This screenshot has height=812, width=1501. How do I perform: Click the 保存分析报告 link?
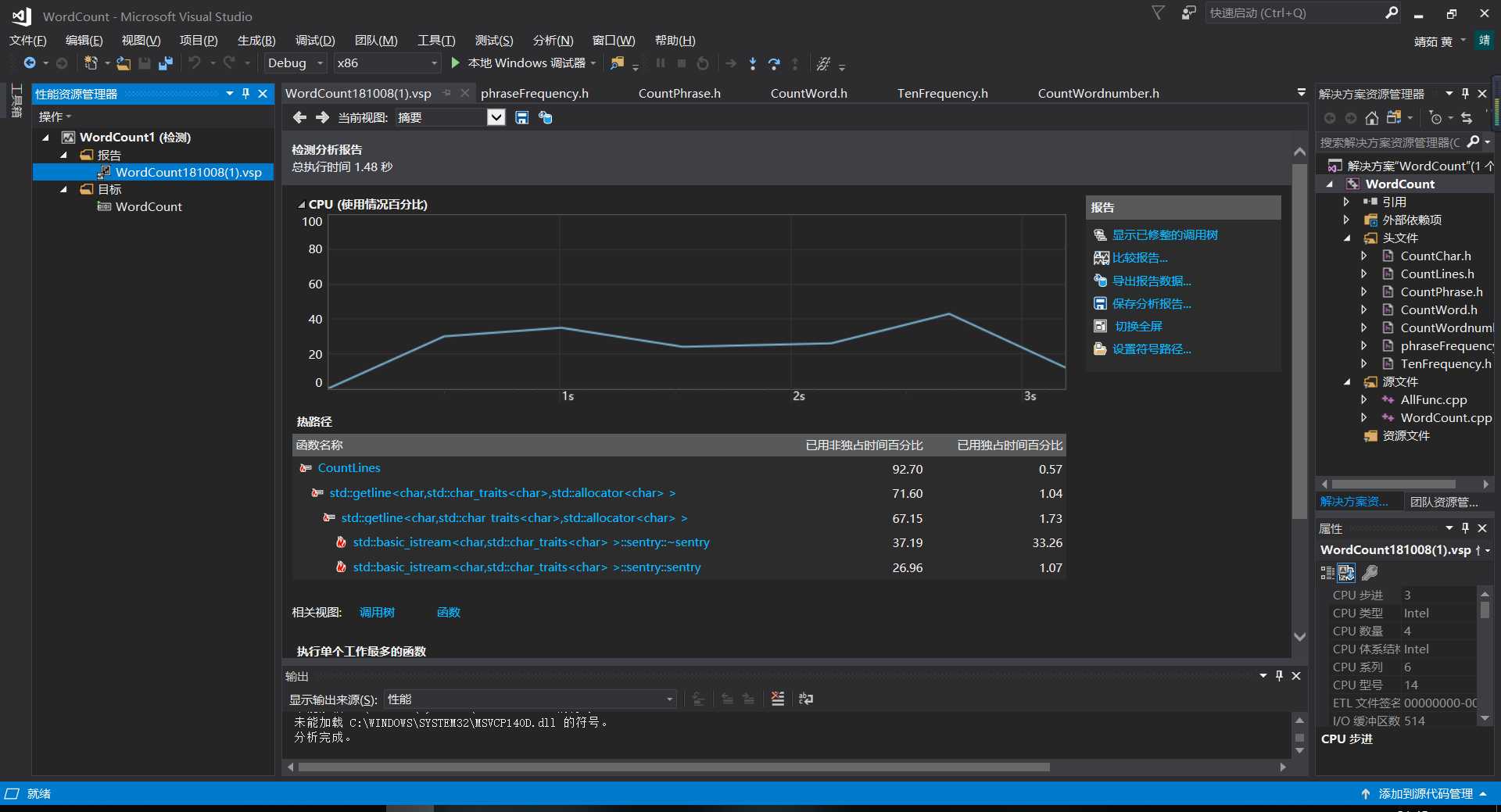[1152, 304]
